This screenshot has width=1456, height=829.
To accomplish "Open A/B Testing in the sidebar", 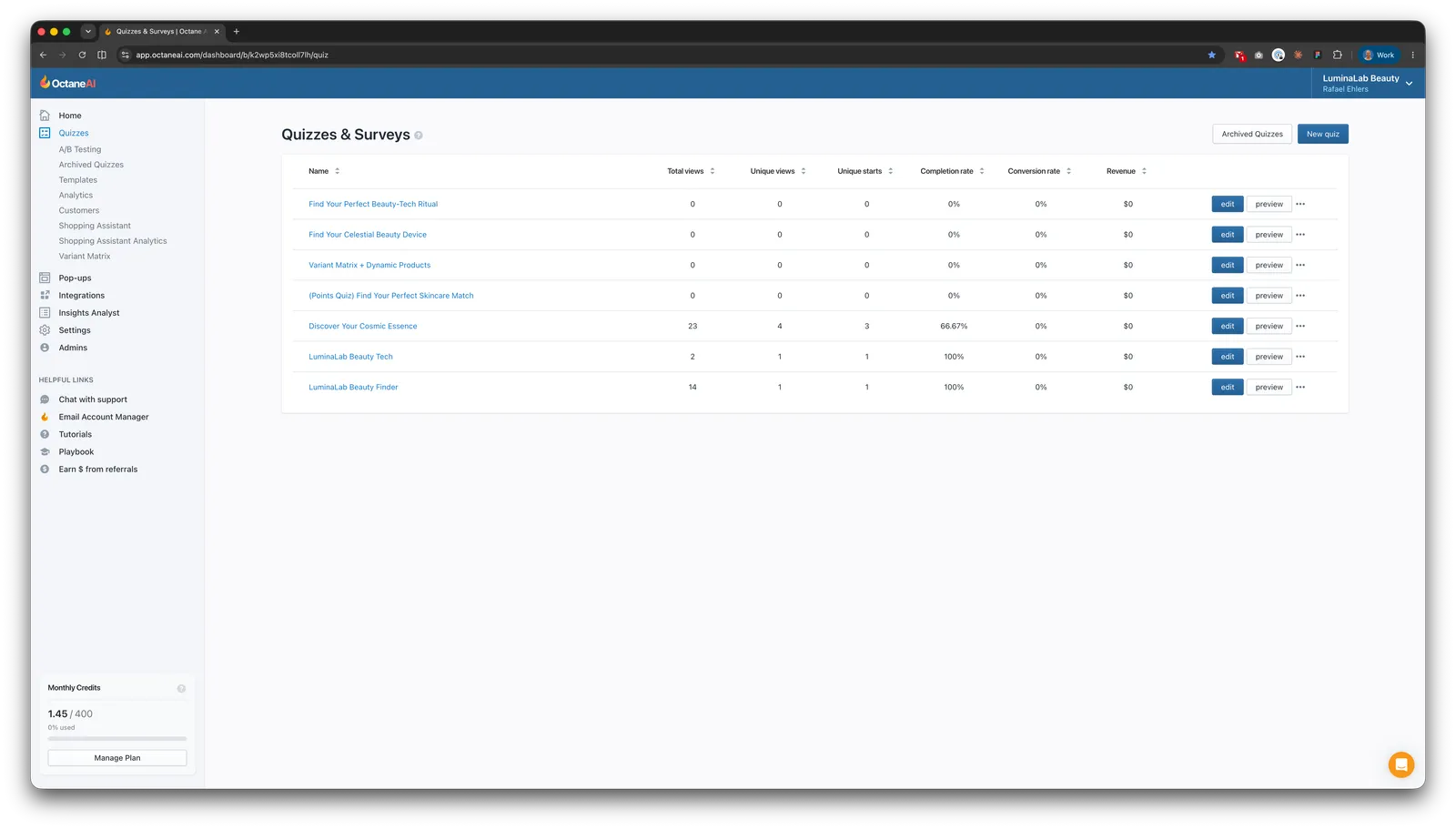I will point(80,149).
